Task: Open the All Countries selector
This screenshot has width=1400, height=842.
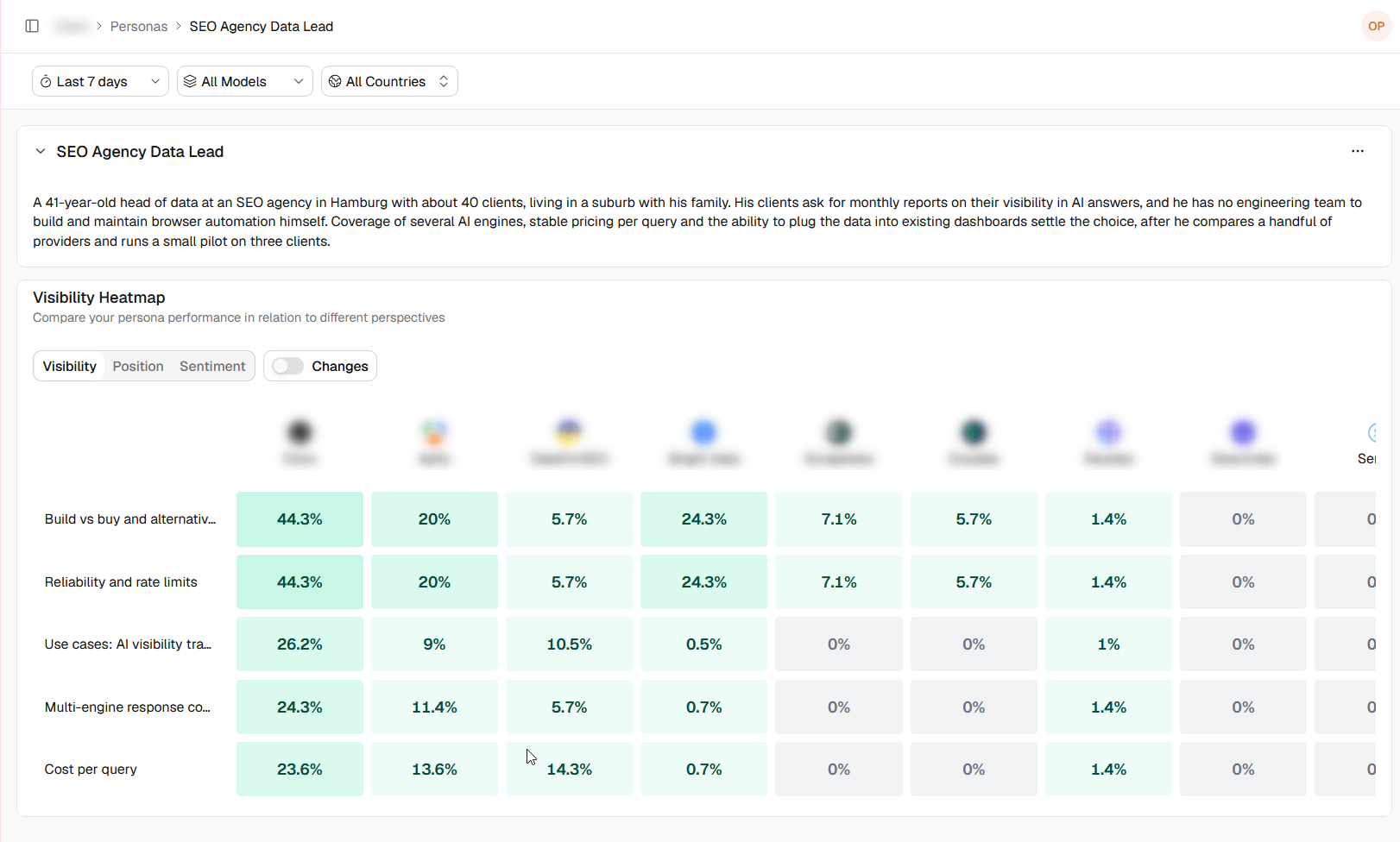Action: tap(389, 81)
